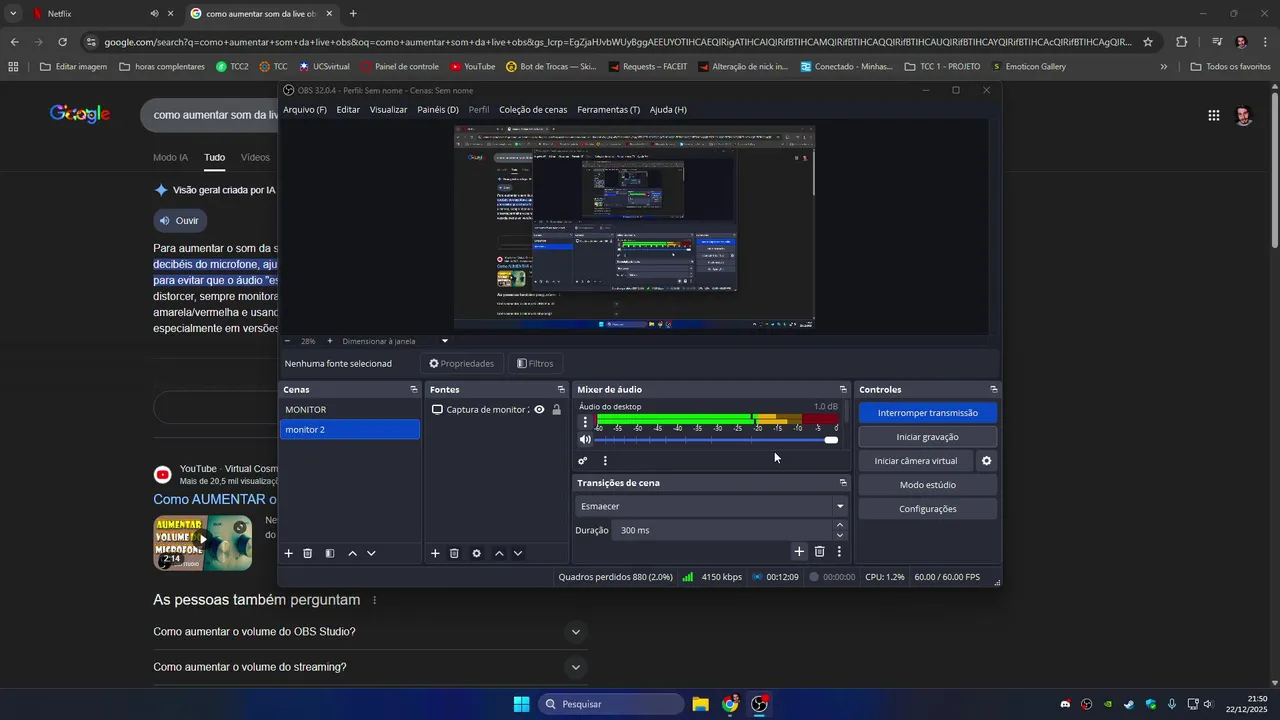Open OBS Studio from the taskbar
Viewport: 1280px width, 720px height.
(759, 704)
